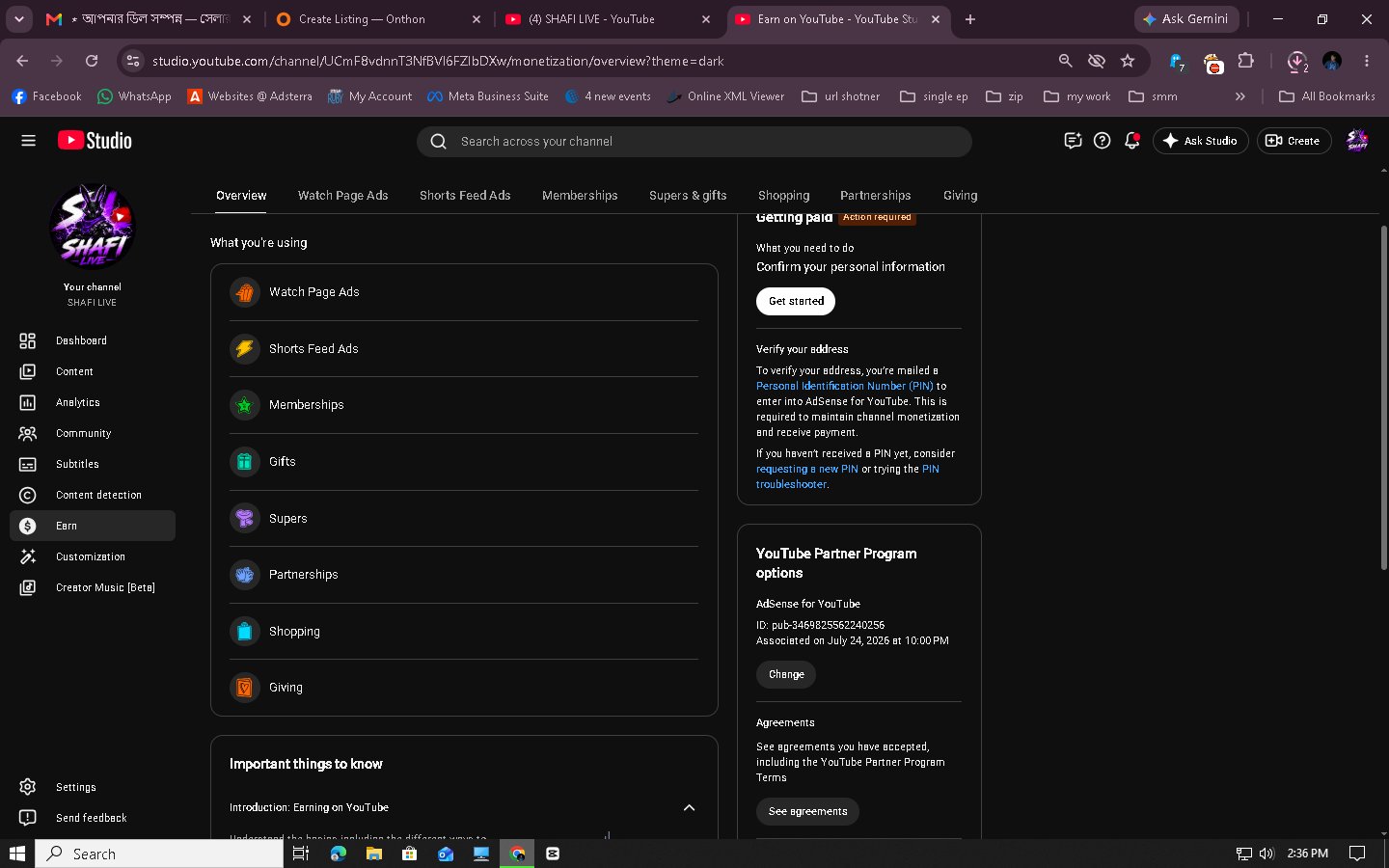Click the Memberships star icon
Viewport: 1389px width, 868px height.
point(245,405)
